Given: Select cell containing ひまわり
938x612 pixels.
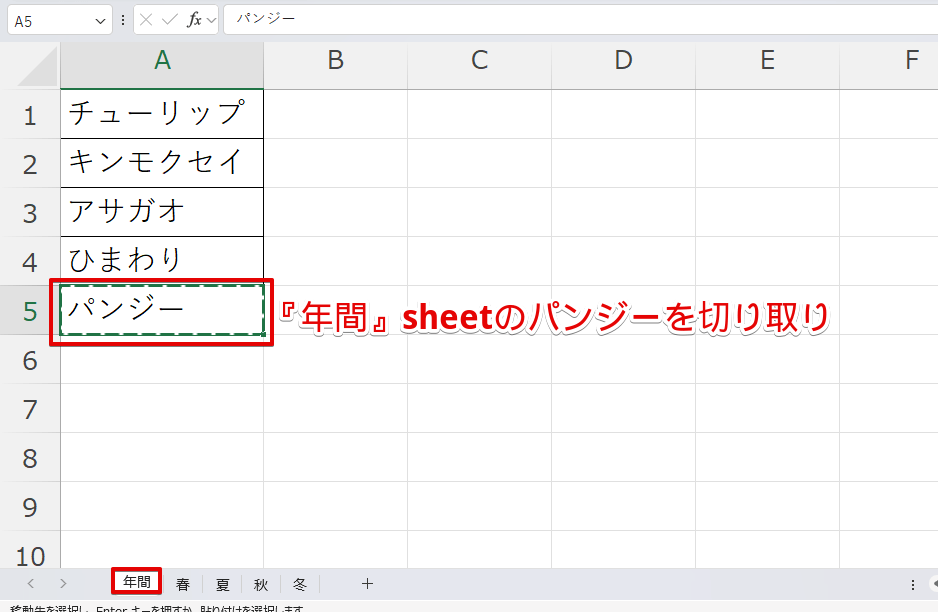Looking at the screenshot, I should pyautogui.click(x=162, y=261).
